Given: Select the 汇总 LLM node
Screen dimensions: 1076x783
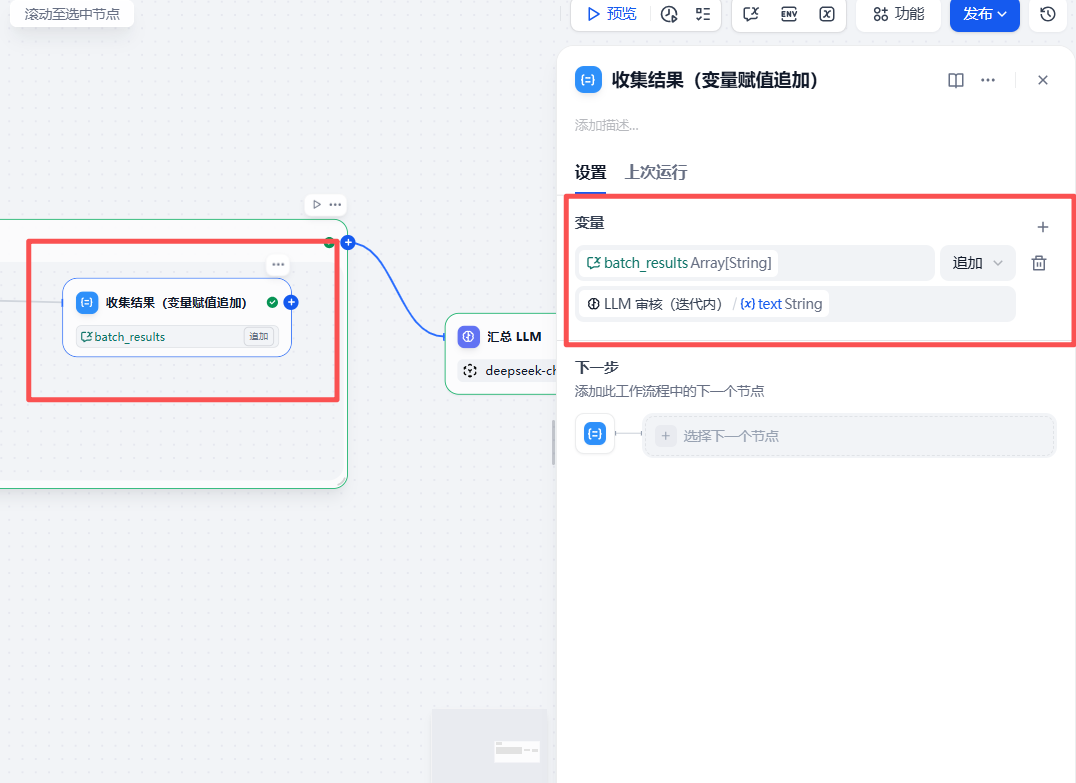Looking at the screenshot, I should pos(501,354).
